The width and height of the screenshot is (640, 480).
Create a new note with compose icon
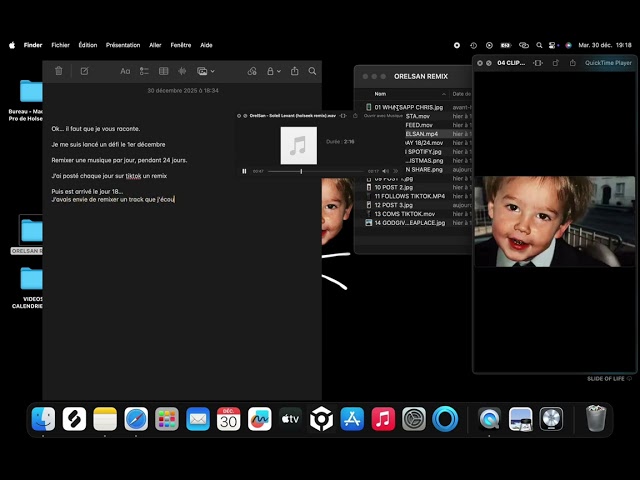click(84, 71)
